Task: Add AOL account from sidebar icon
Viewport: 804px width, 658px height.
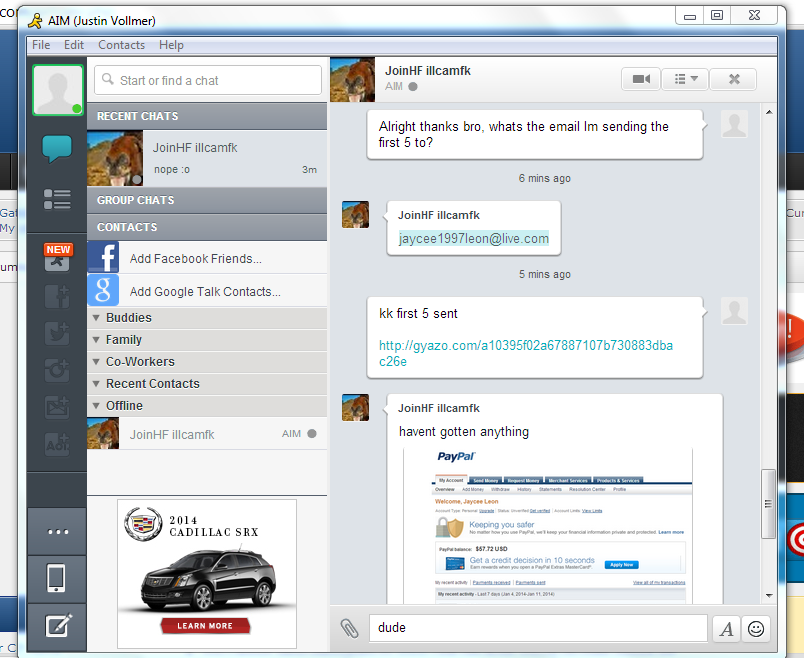Action: point(57,443)
